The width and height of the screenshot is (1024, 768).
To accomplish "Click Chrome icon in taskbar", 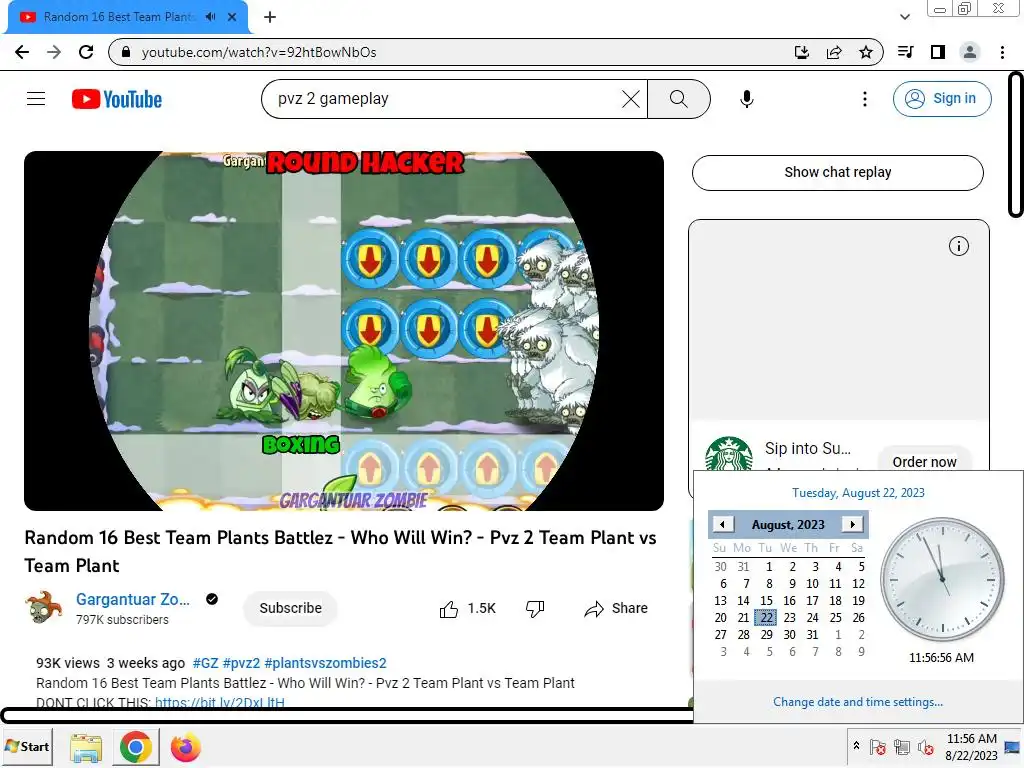I will 136,748.
